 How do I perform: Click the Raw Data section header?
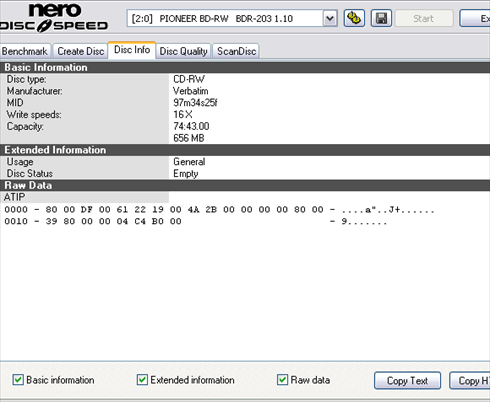245,185
